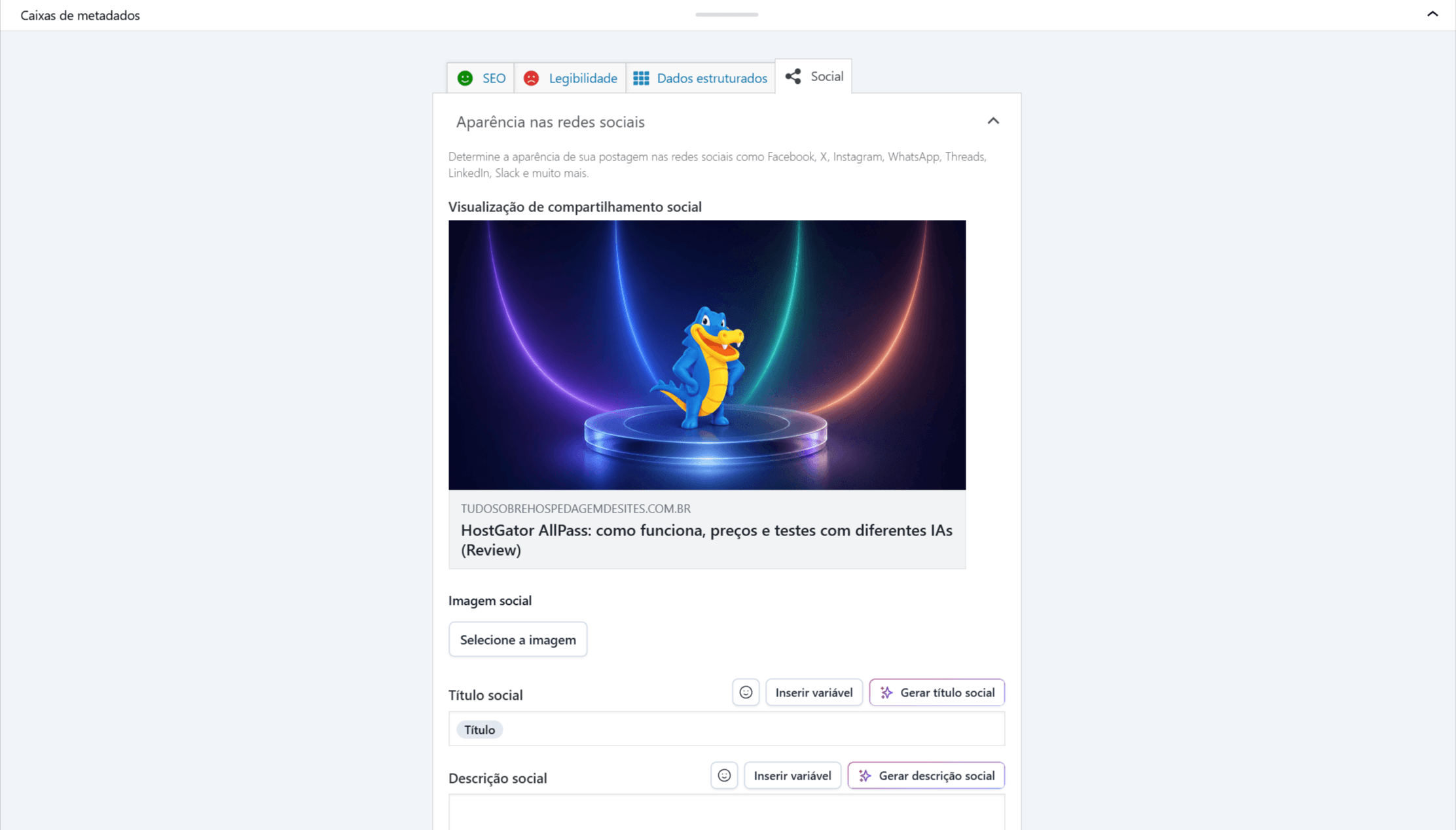This screenshot has height=830, width=1456.
Task: Click sparkle icon in Gerar título social
Action: coord(886,692)
